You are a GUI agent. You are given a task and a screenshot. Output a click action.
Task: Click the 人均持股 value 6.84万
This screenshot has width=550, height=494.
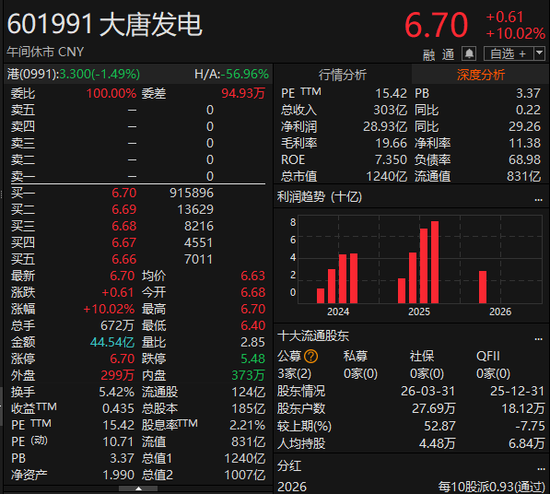[527, 444]
